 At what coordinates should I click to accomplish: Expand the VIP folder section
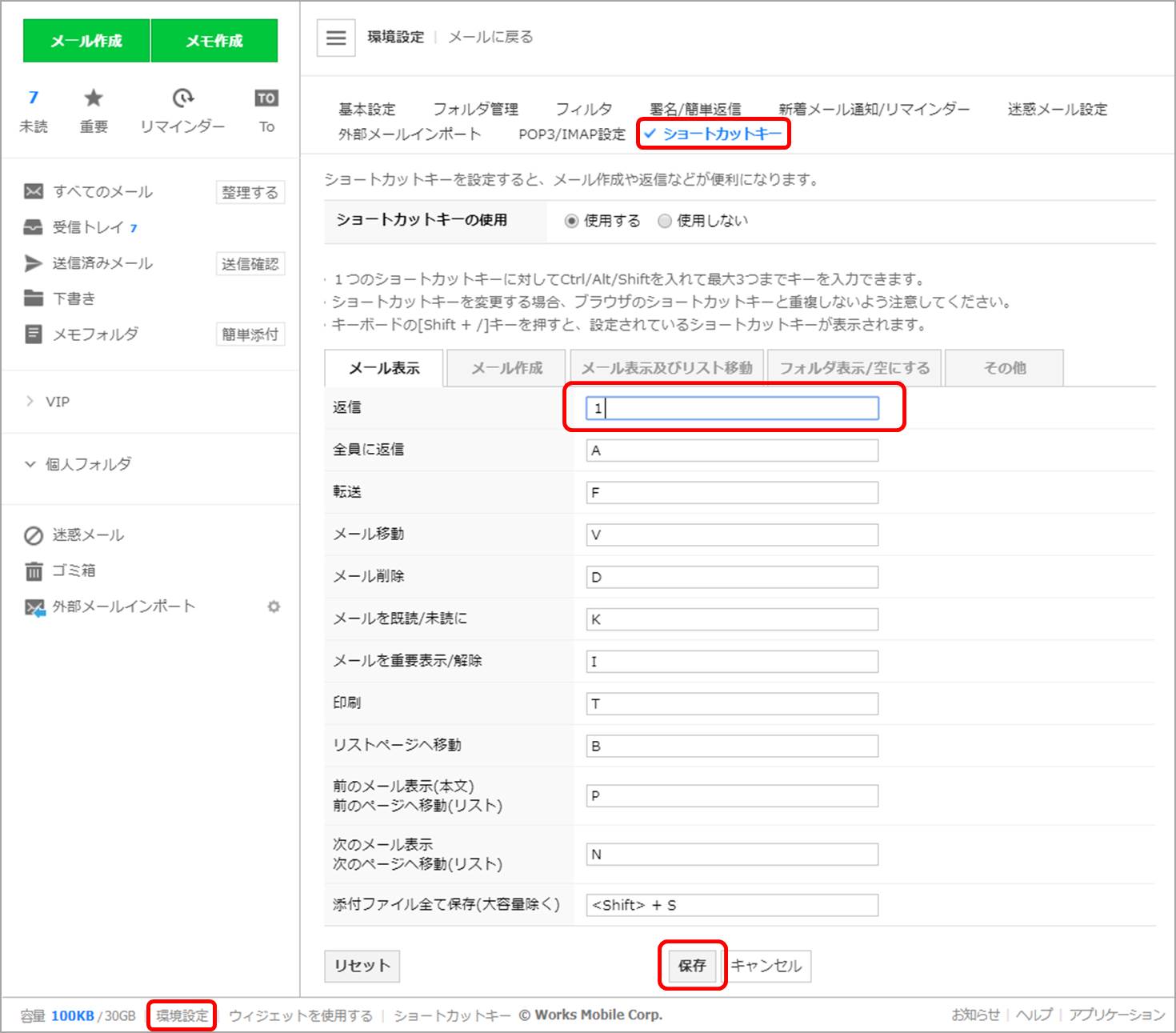30,402
